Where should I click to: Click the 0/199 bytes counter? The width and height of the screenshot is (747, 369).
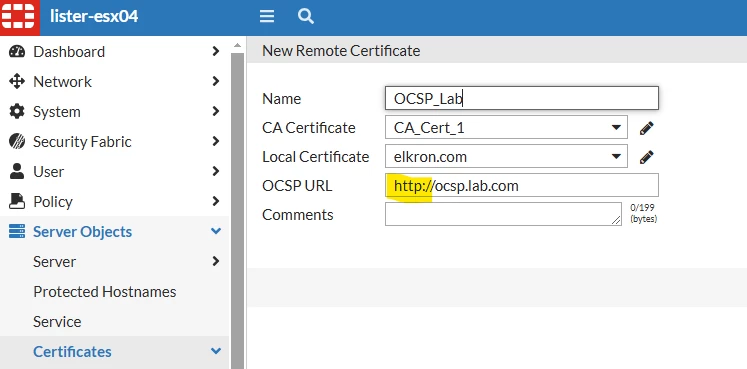tap(643, 213)
